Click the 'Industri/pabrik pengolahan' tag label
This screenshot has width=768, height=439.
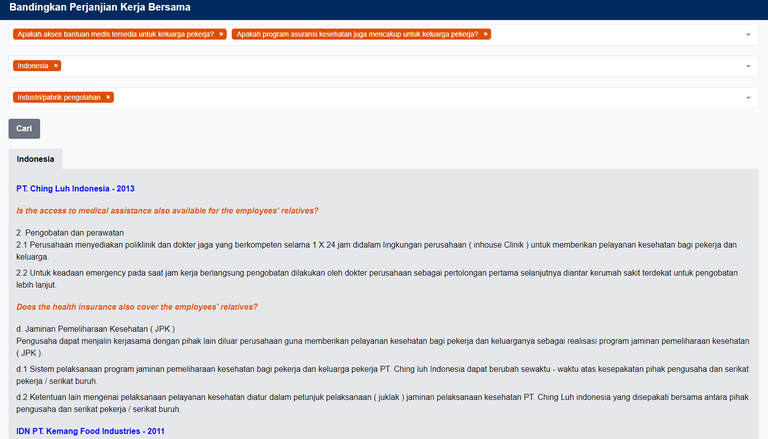point(59,98)
